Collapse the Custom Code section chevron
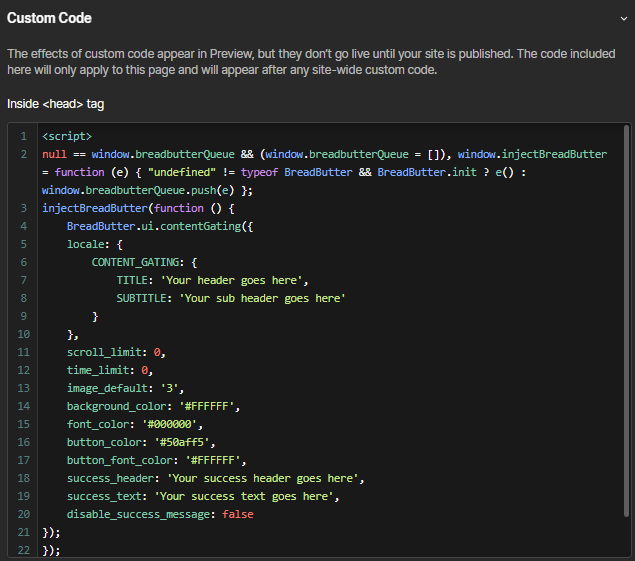Image resolution: width=635 pixels, height=561 pixels. 623,18
